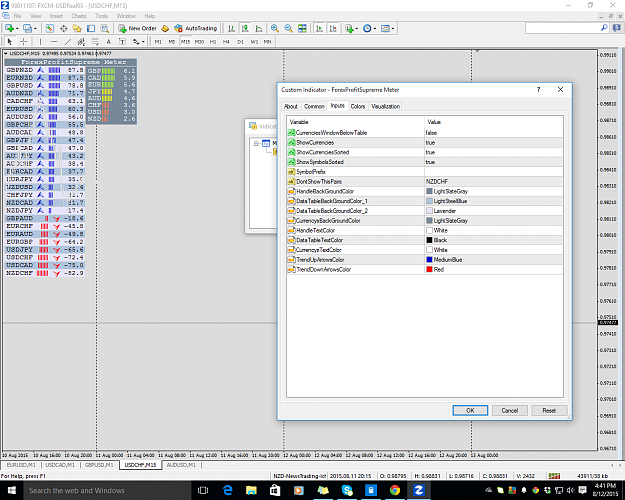Select the DataTableTextColor Black swatch
This screenshot has width=625, height=500.
[x=429, y=240]
